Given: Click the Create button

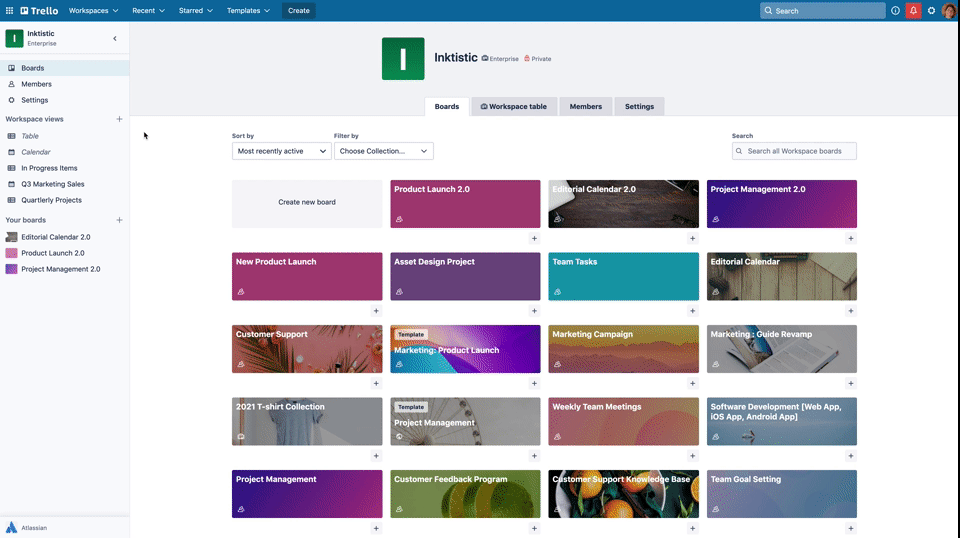Looking at the screenshot, I should coord(299,10).
